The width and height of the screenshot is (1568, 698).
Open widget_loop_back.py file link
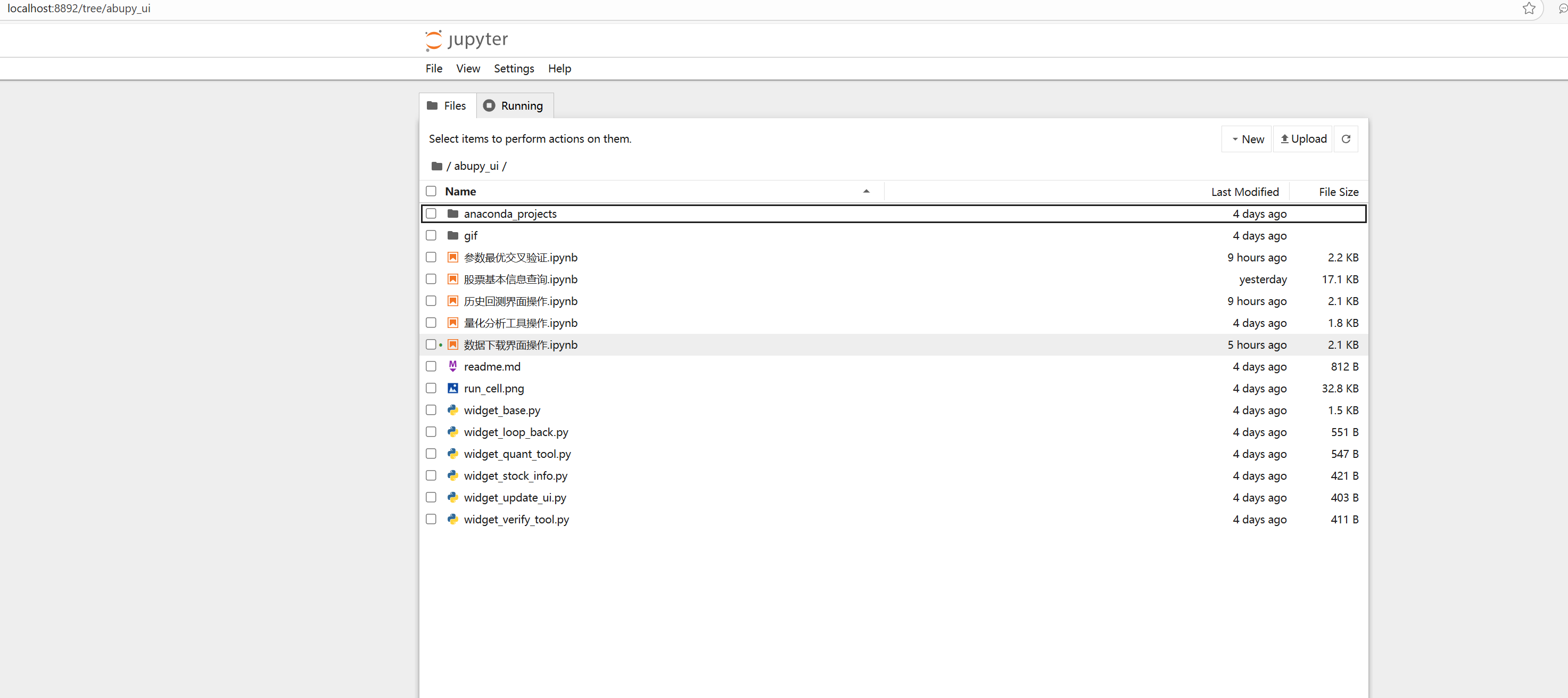pos(516,432)
